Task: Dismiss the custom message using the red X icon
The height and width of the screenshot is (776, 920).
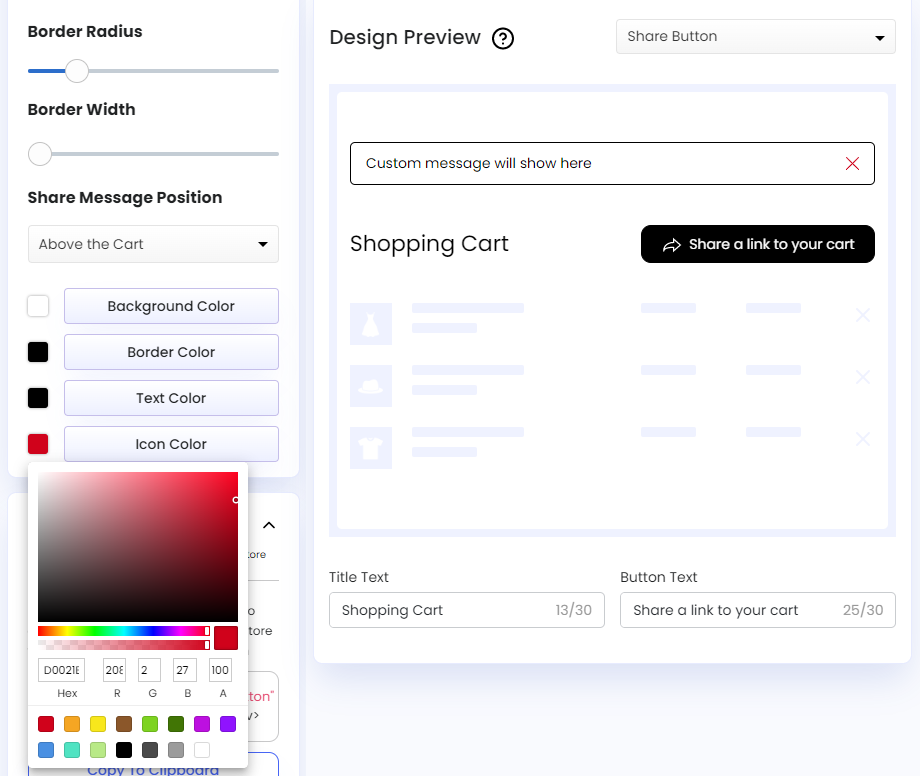Action: pos(851,163)
